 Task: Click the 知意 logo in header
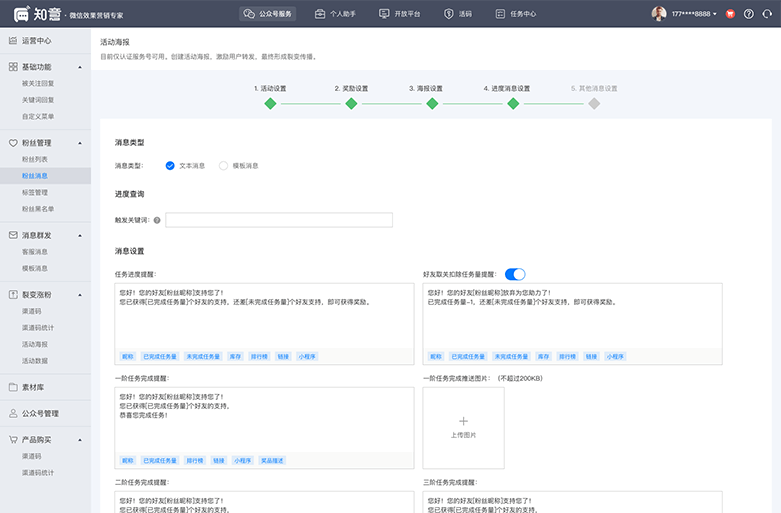tap(37, 14)
